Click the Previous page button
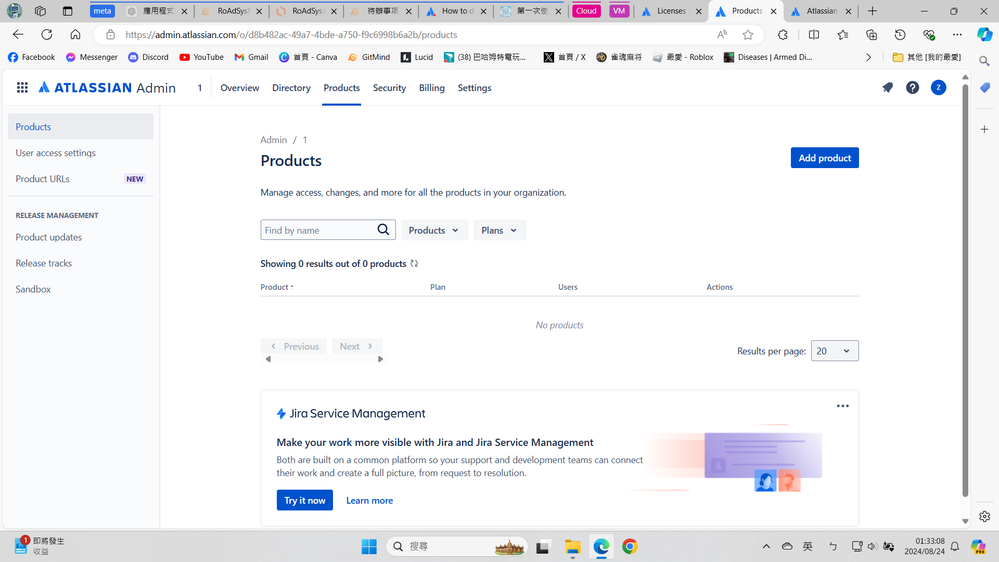This screenshot has width=999, height=562. 294,347
